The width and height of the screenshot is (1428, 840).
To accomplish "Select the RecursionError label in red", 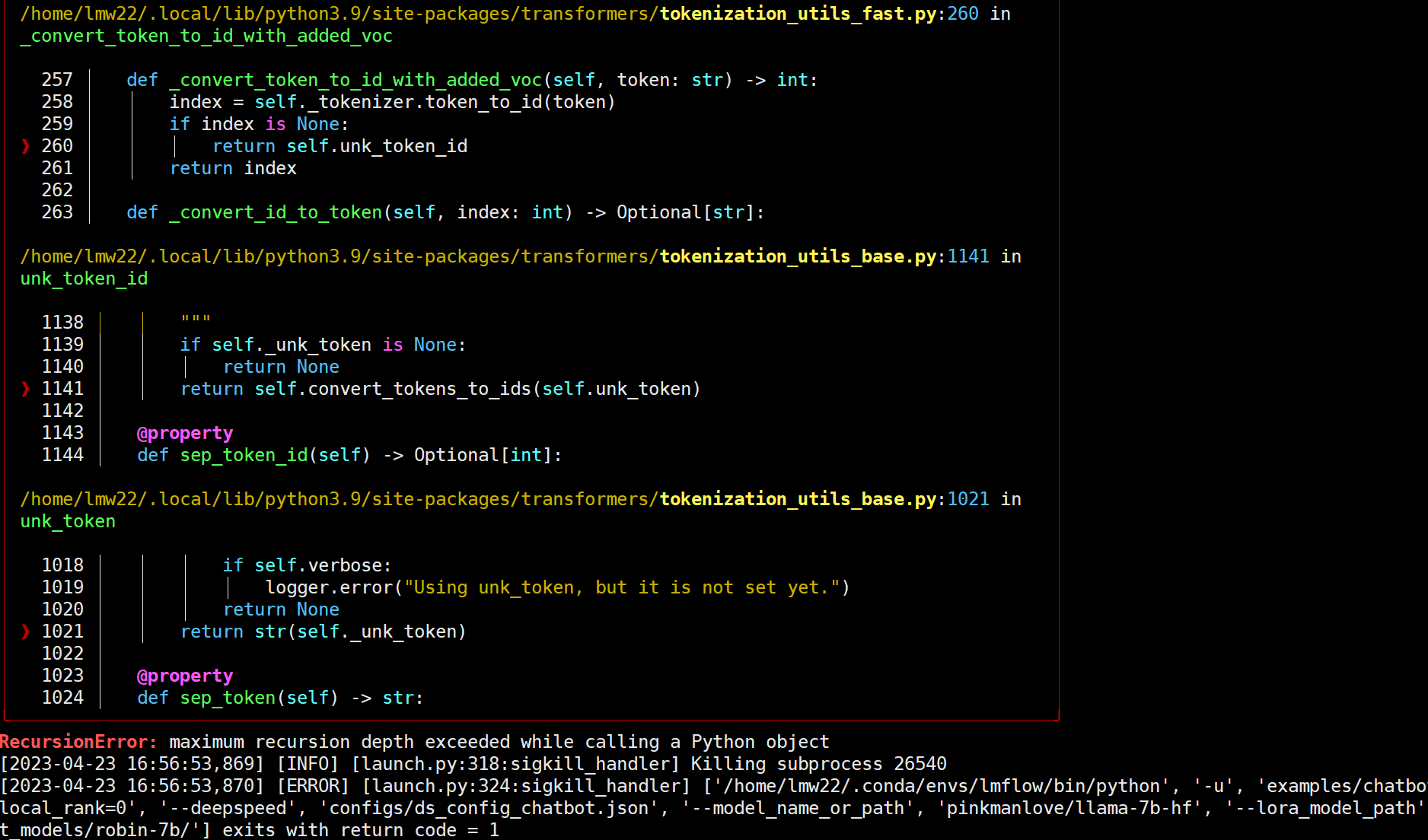I will tap(72, 742).
